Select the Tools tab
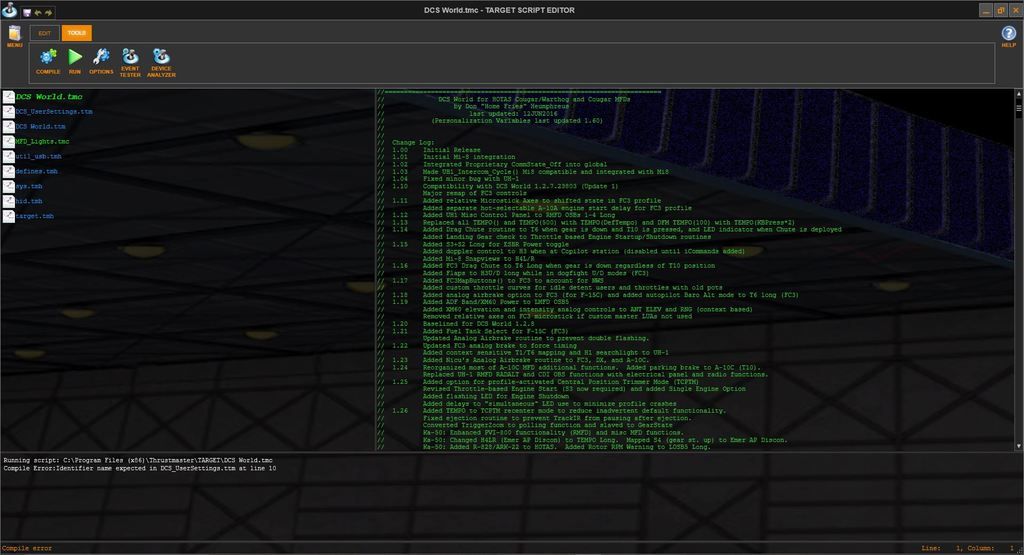This screenshot has height=555, width=1024. pos(76,33)
